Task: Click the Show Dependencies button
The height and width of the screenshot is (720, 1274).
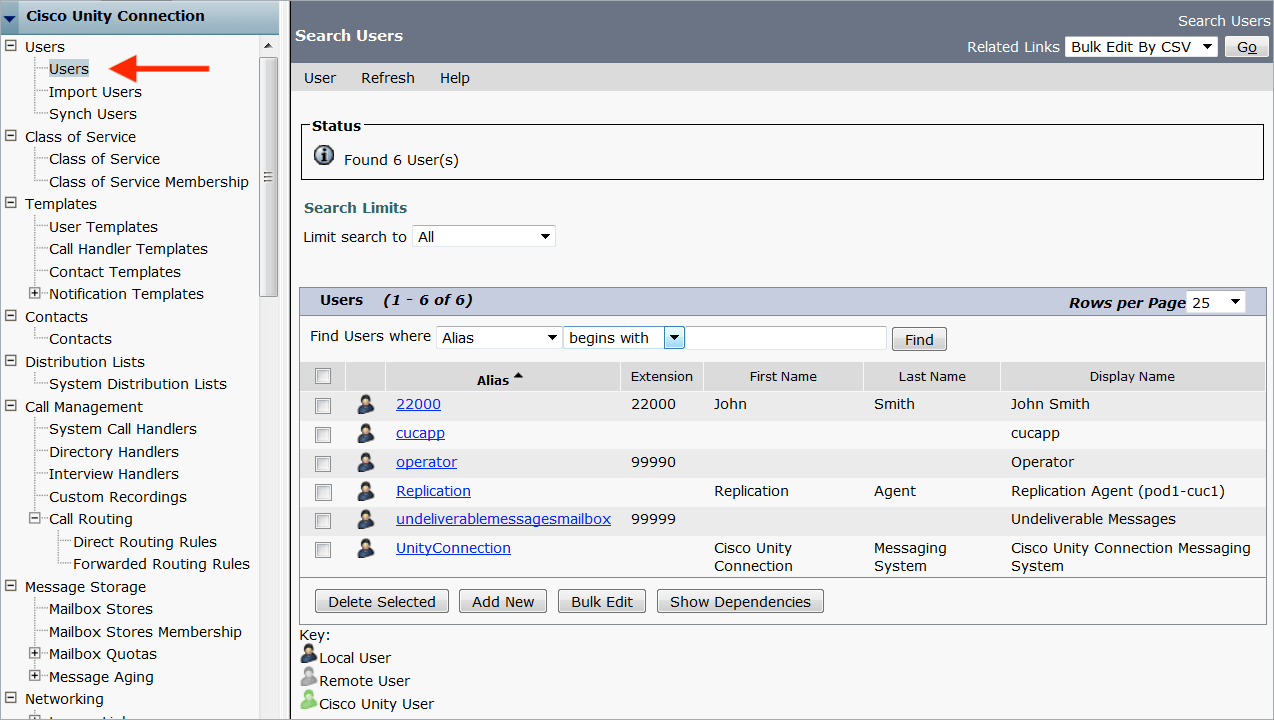Action: [740, 602]
